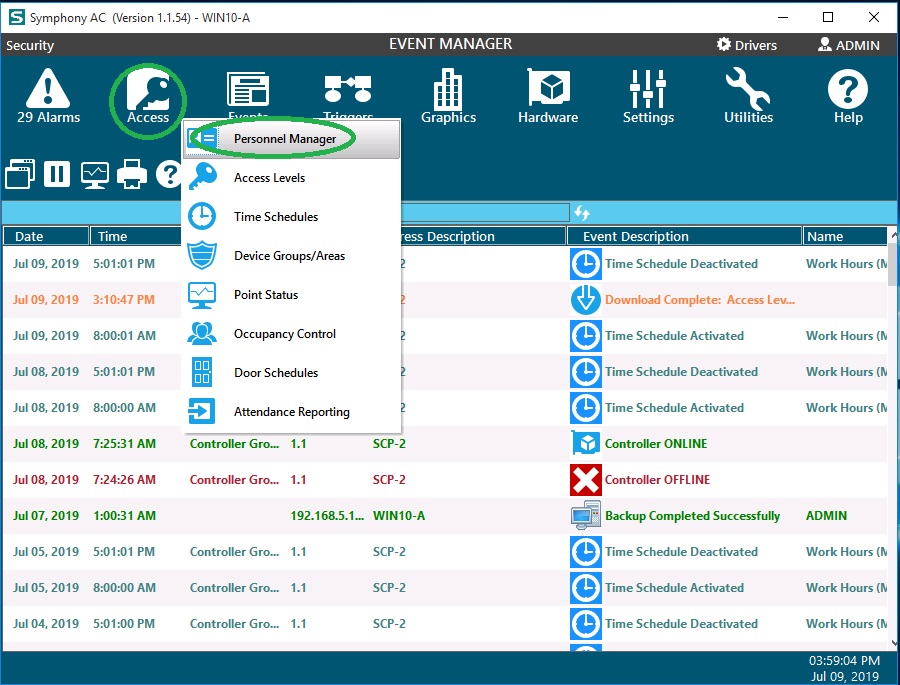Click clock icon for Jul 09 8:00:01 AM event

pos(585,335)
